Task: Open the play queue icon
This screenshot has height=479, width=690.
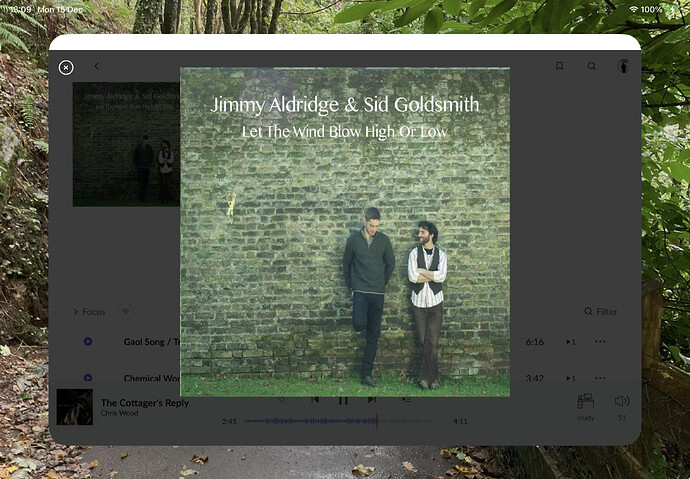Action: tap(406, 400)
